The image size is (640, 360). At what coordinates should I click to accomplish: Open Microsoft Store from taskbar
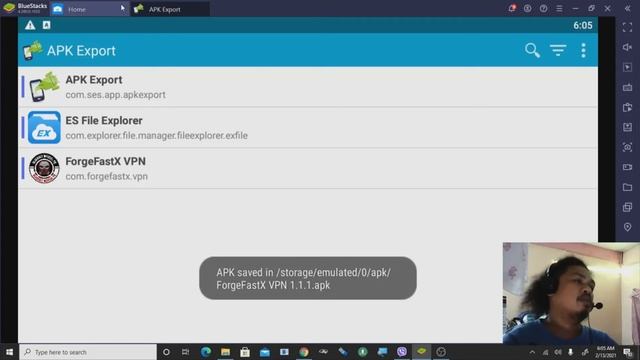245,352
